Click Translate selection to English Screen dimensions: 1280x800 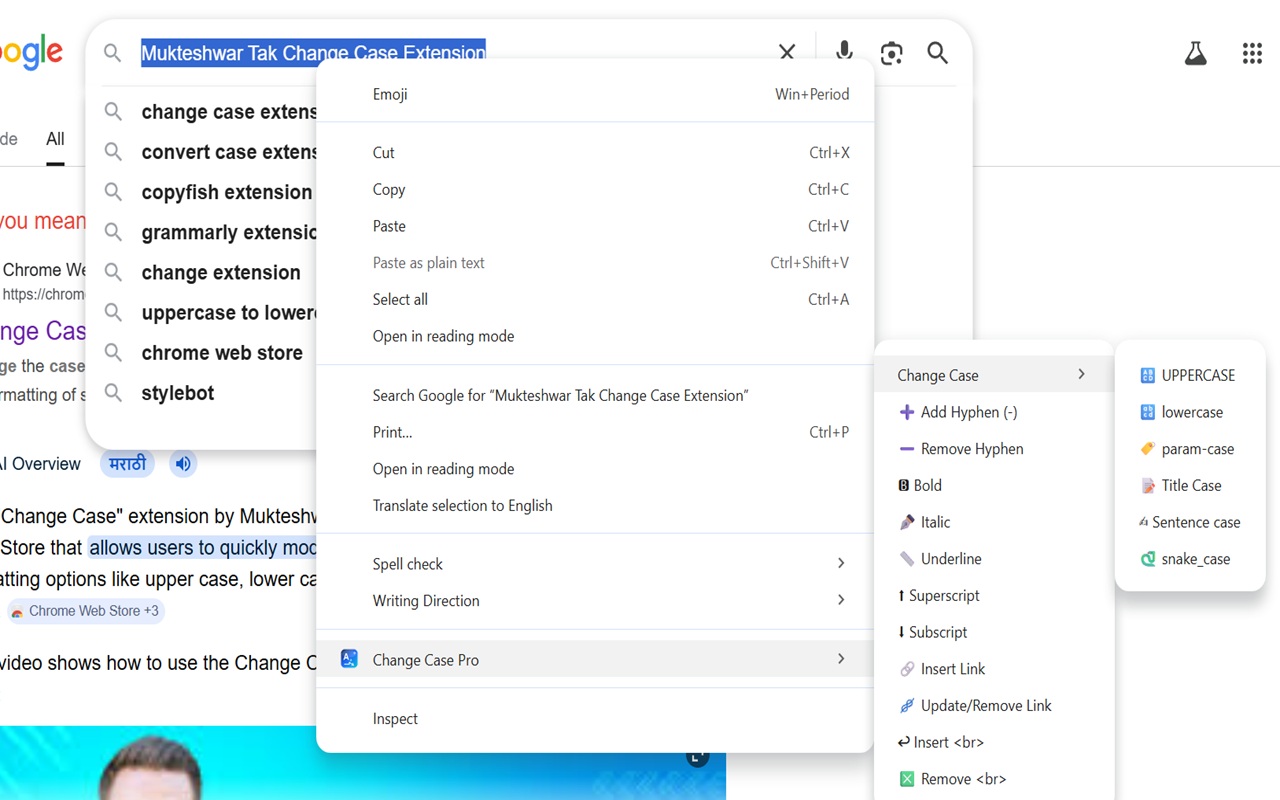(x=595, y=505)
